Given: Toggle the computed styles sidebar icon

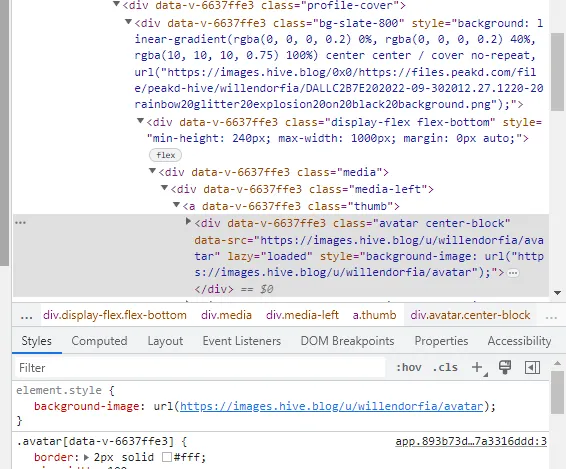Looking at the screenshot, I should (532, 368).
